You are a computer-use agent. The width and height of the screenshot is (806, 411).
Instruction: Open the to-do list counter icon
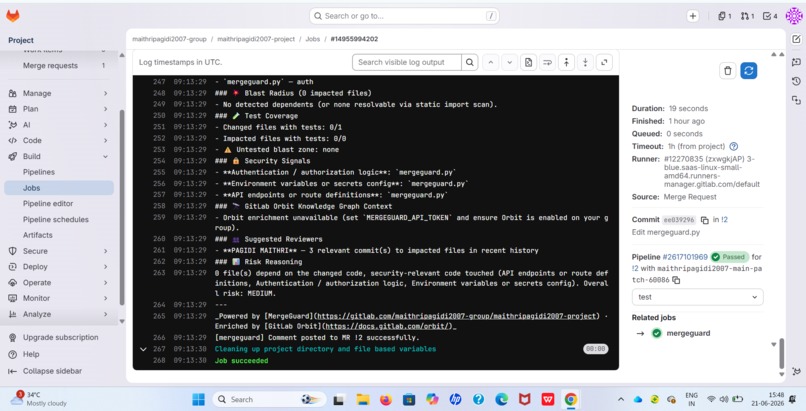coord(770,16)
